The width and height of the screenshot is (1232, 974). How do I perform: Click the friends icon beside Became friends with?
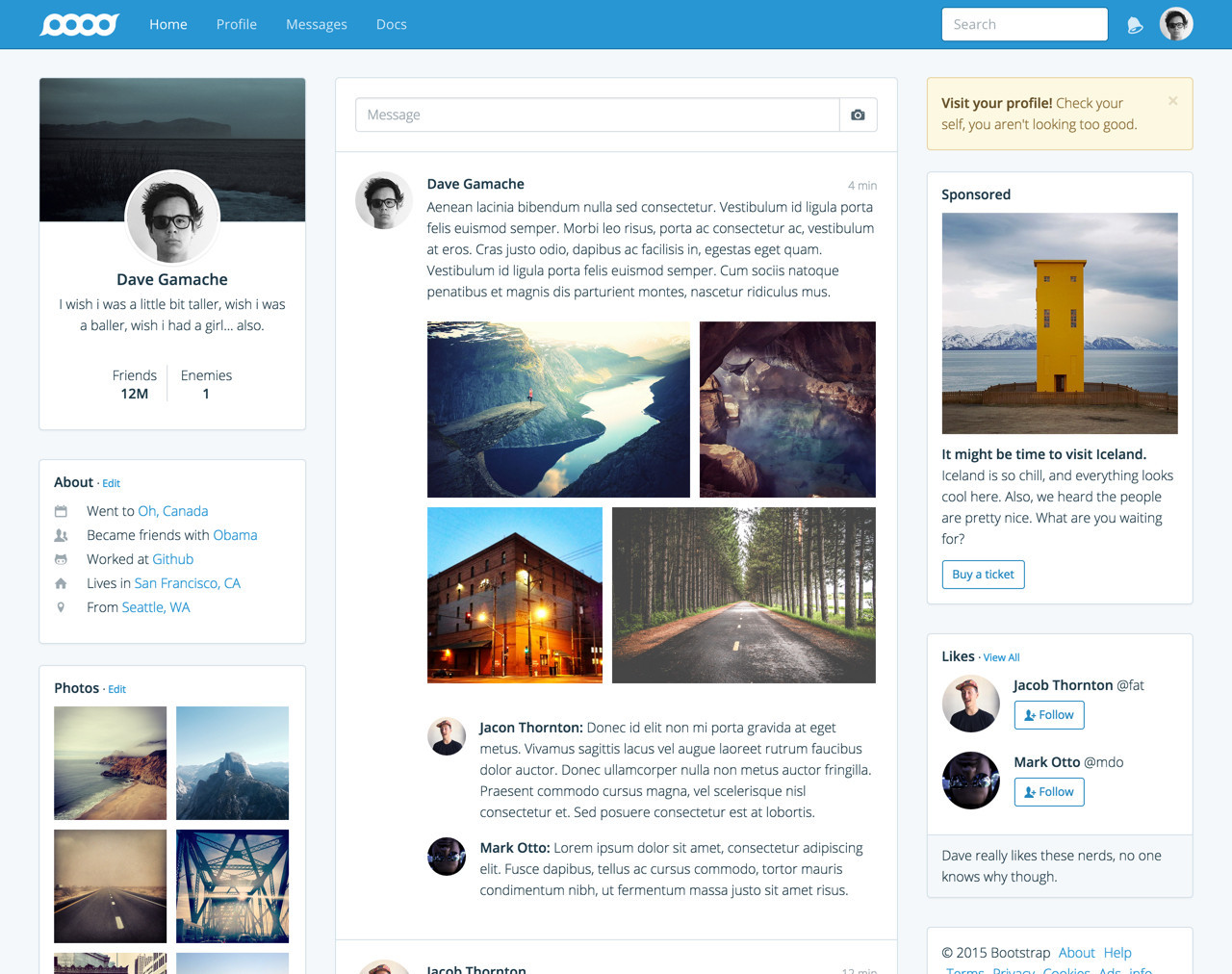click(x=60, y=535)
